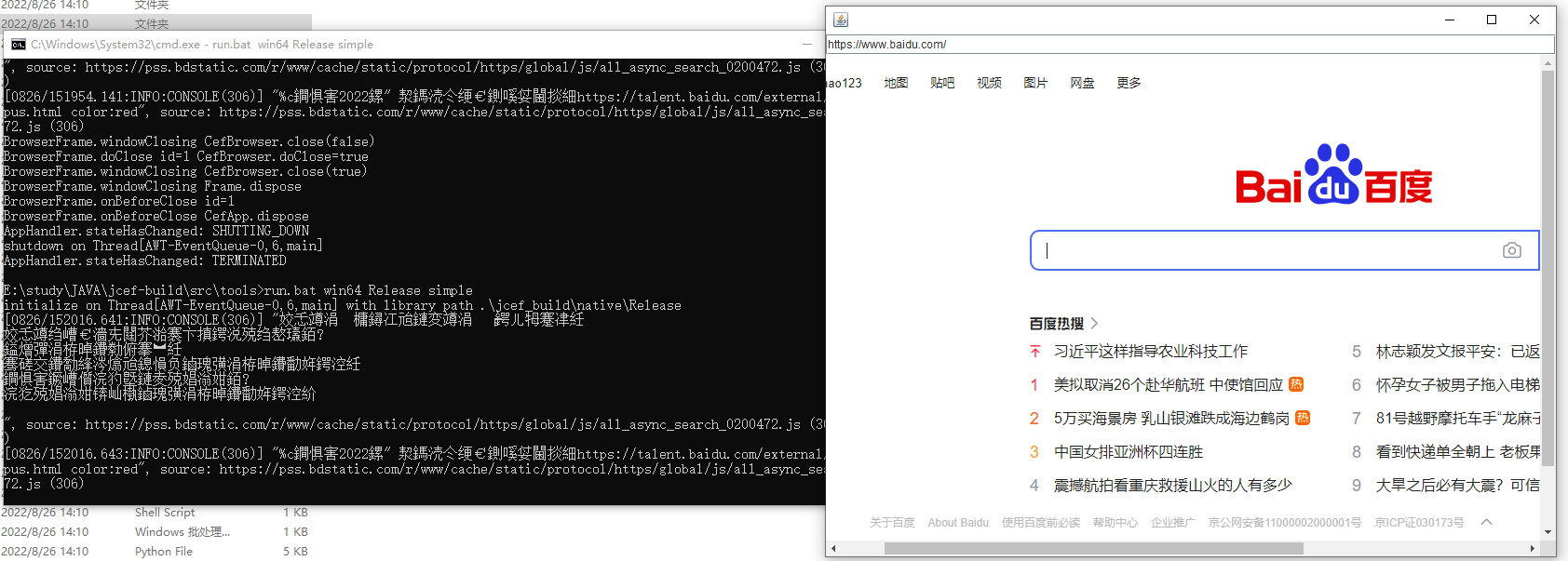Click the 京公网安备11000002000001号 link
The height and width of the screenshot is (561, 1568).
[x=1285, y=523]
